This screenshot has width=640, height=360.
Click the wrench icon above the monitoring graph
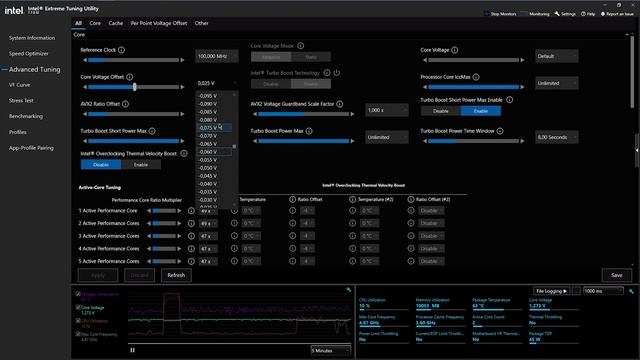pos(349,289)
